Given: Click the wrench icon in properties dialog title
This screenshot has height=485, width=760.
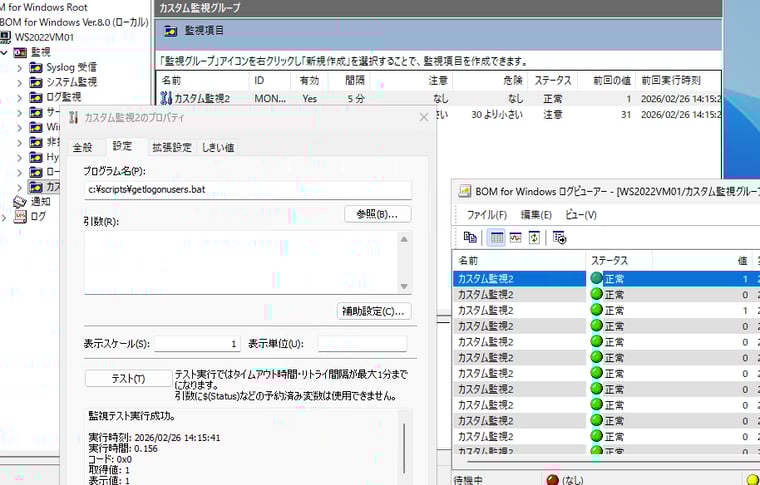Looking at the screenshot, I should [73, 117].
